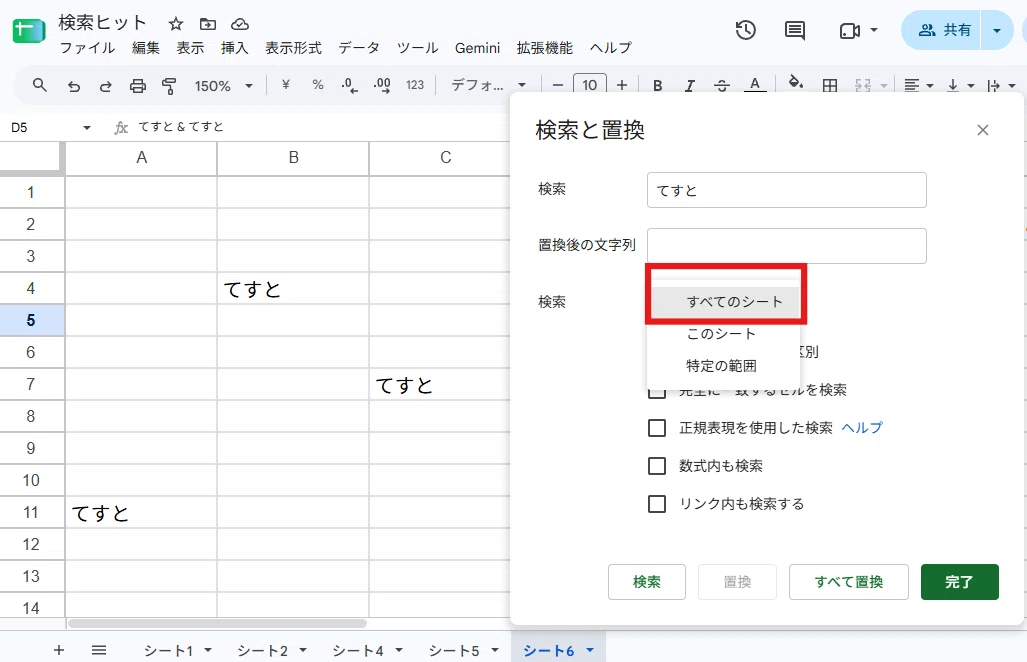Open version history clock icon

tap(745, 30)
